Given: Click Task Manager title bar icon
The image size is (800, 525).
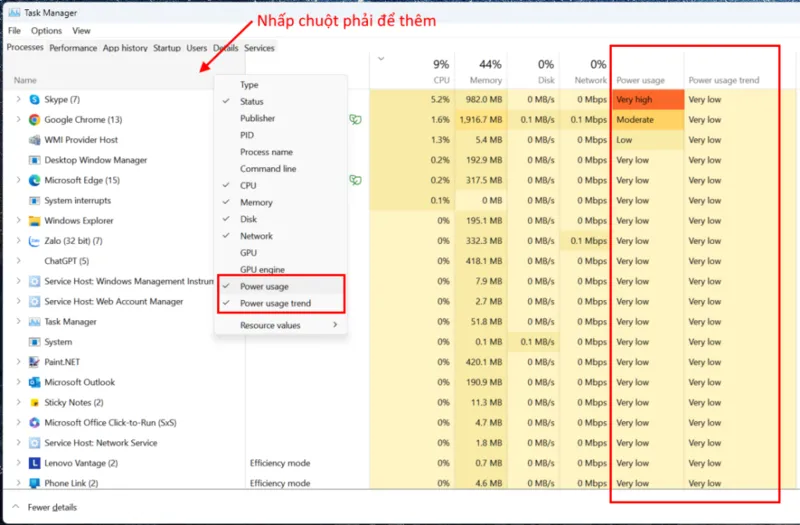Looking at the screenshot, I should [14, 13].
